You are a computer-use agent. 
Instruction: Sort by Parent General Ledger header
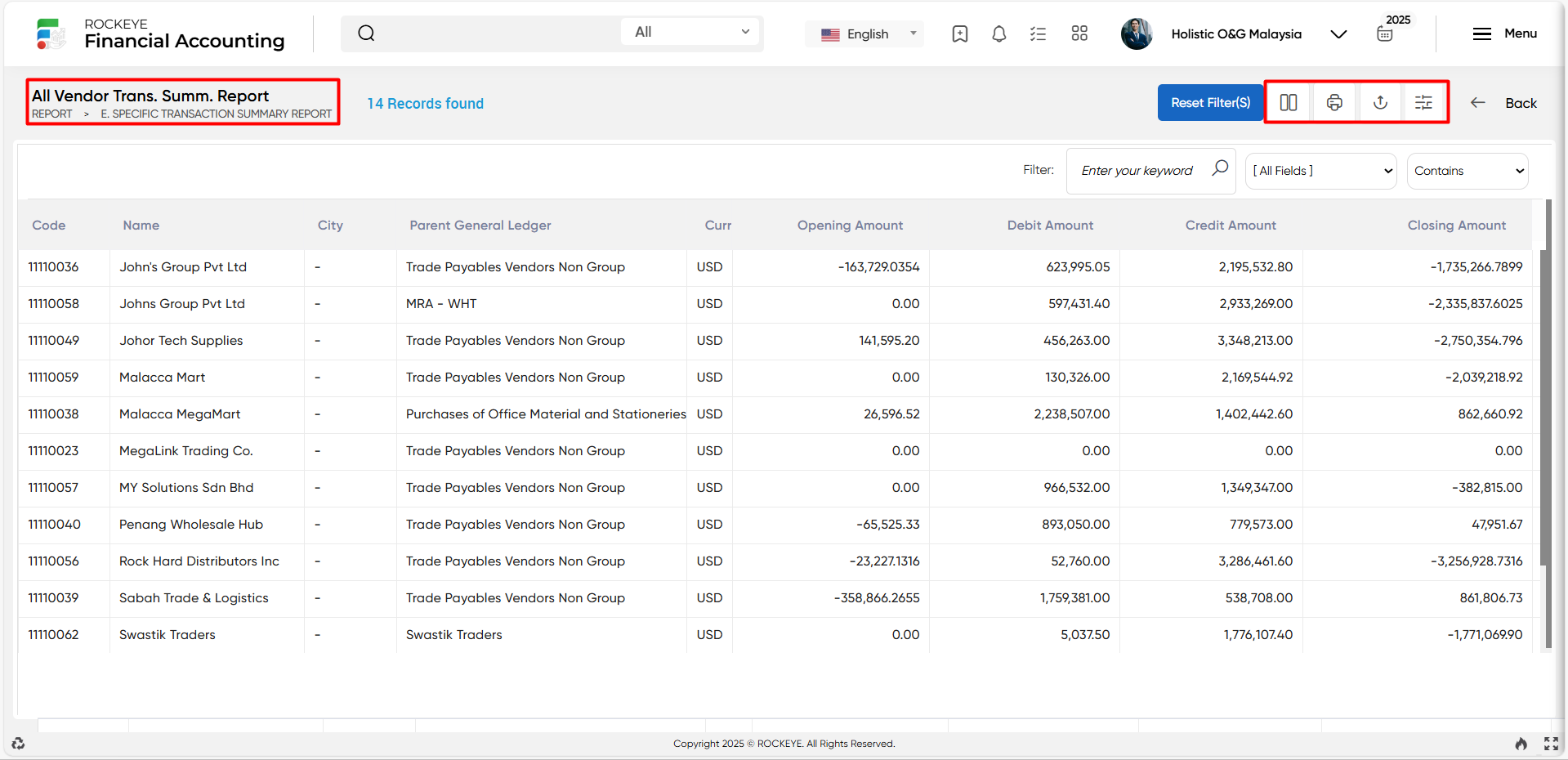480,226
